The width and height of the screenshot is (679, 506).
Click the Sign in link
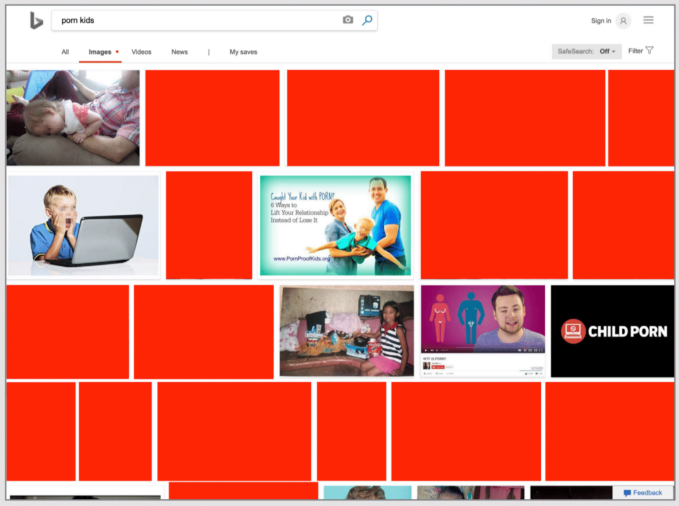[x=600, y=20]
